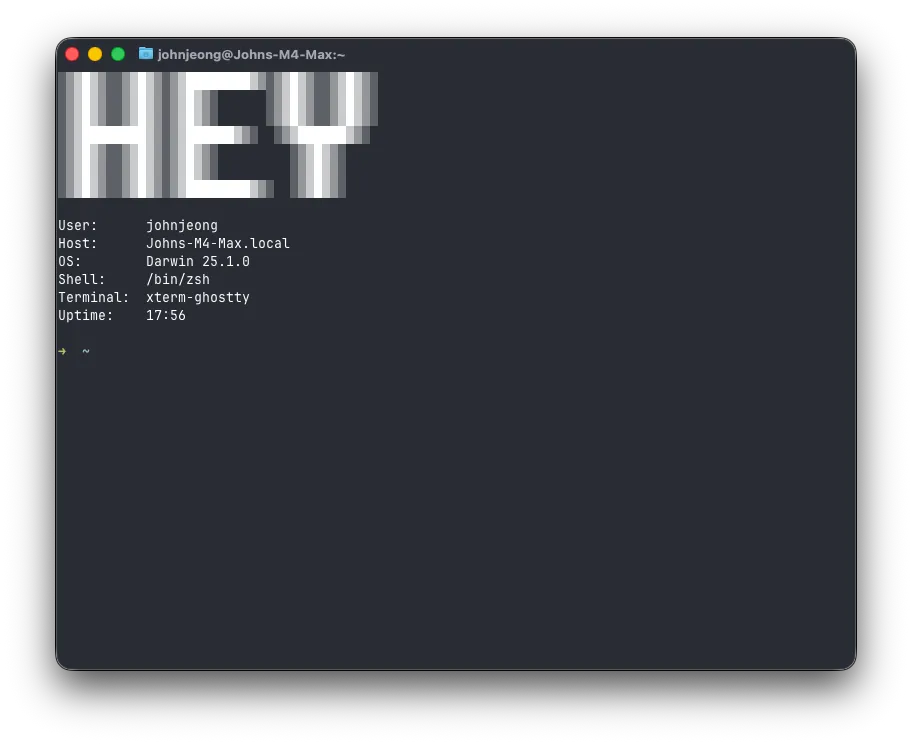Viewport: 912px width, 744px height.
Task: Click the username value johnjeong
Action: coord(181,226)
